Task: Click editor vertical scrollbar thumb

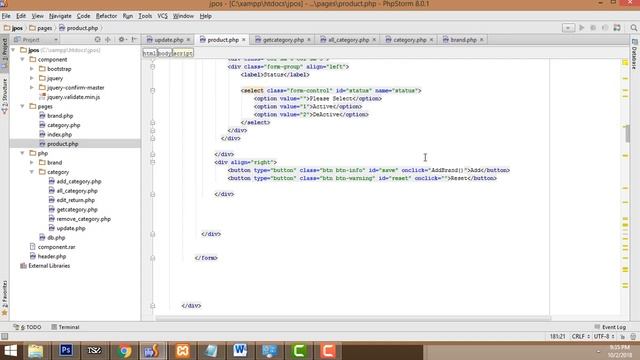Action: point(628,134)
